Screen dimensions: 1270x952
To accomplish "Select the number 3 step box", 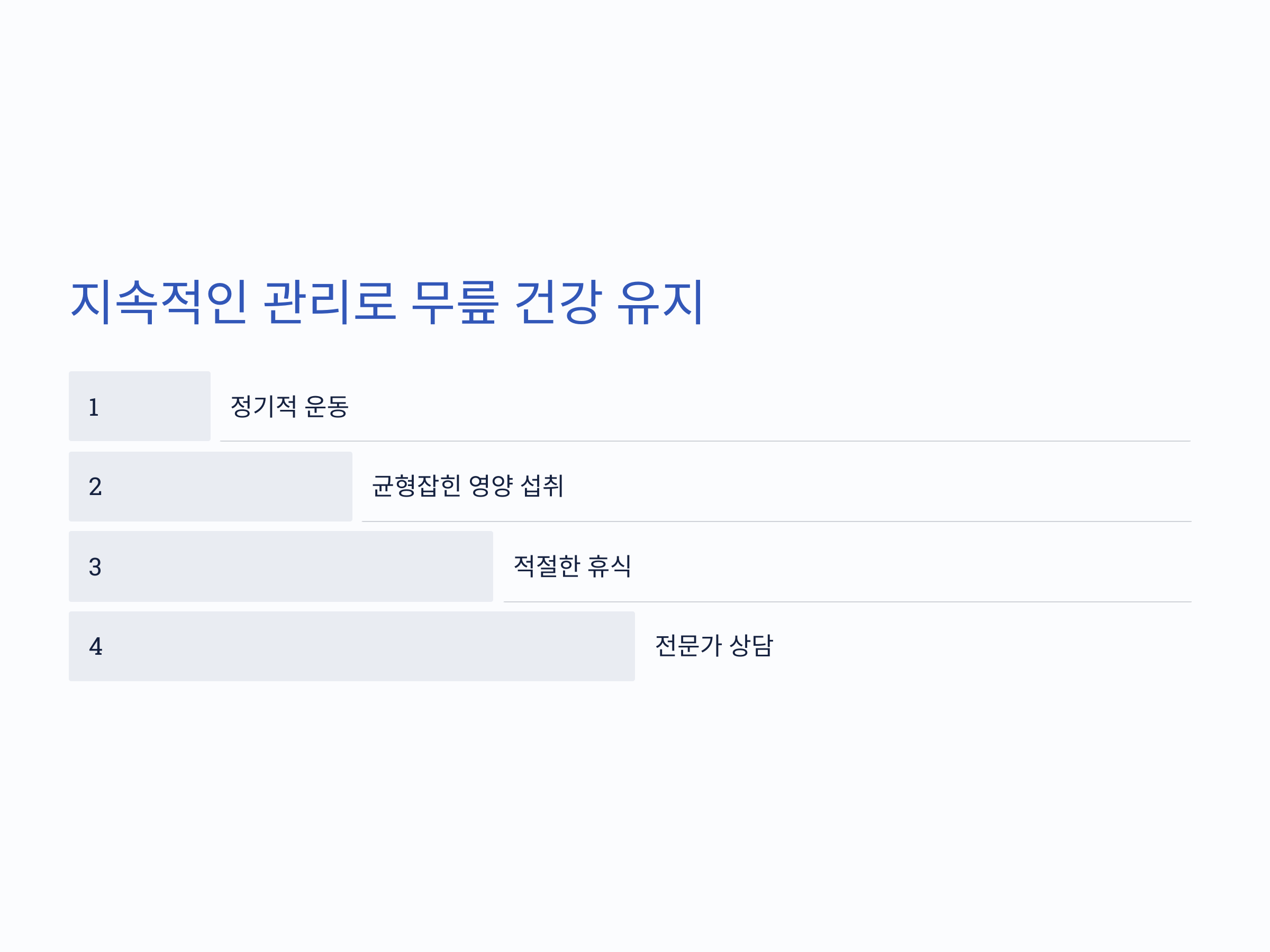I will pos(281,566).
